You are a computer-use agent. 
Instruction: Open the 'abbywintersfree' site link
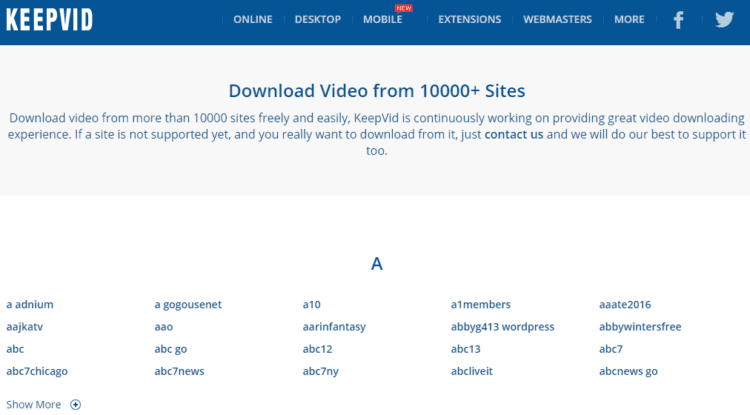coord(640,327)
